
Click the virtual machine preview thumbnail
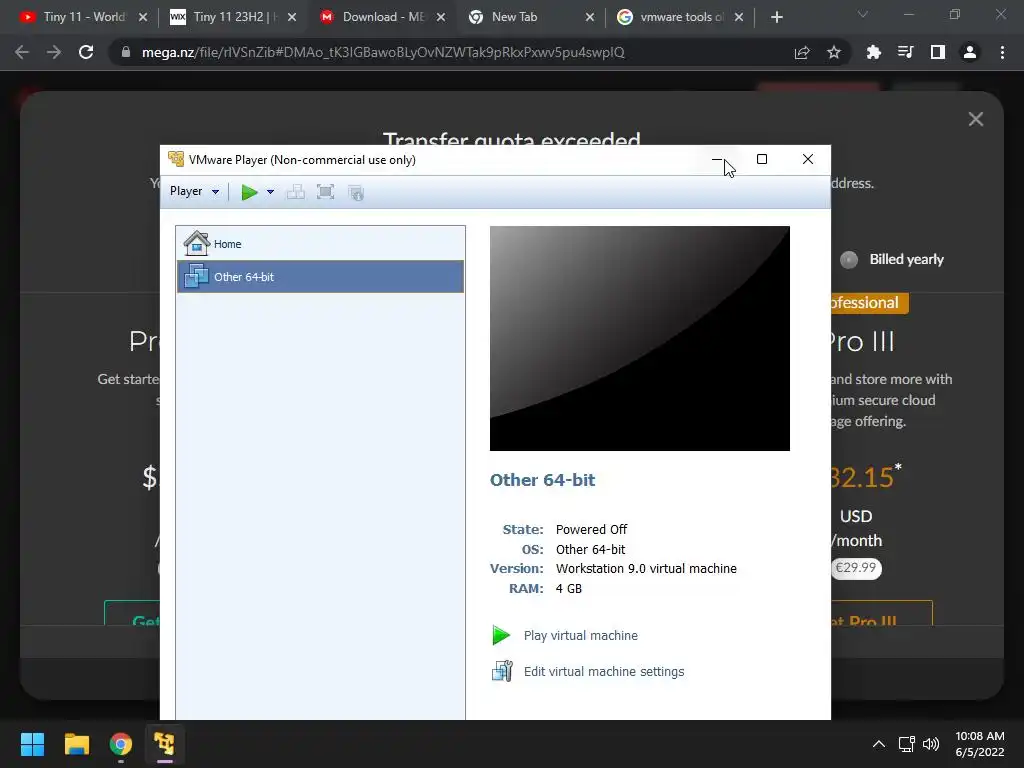(639, 338)
